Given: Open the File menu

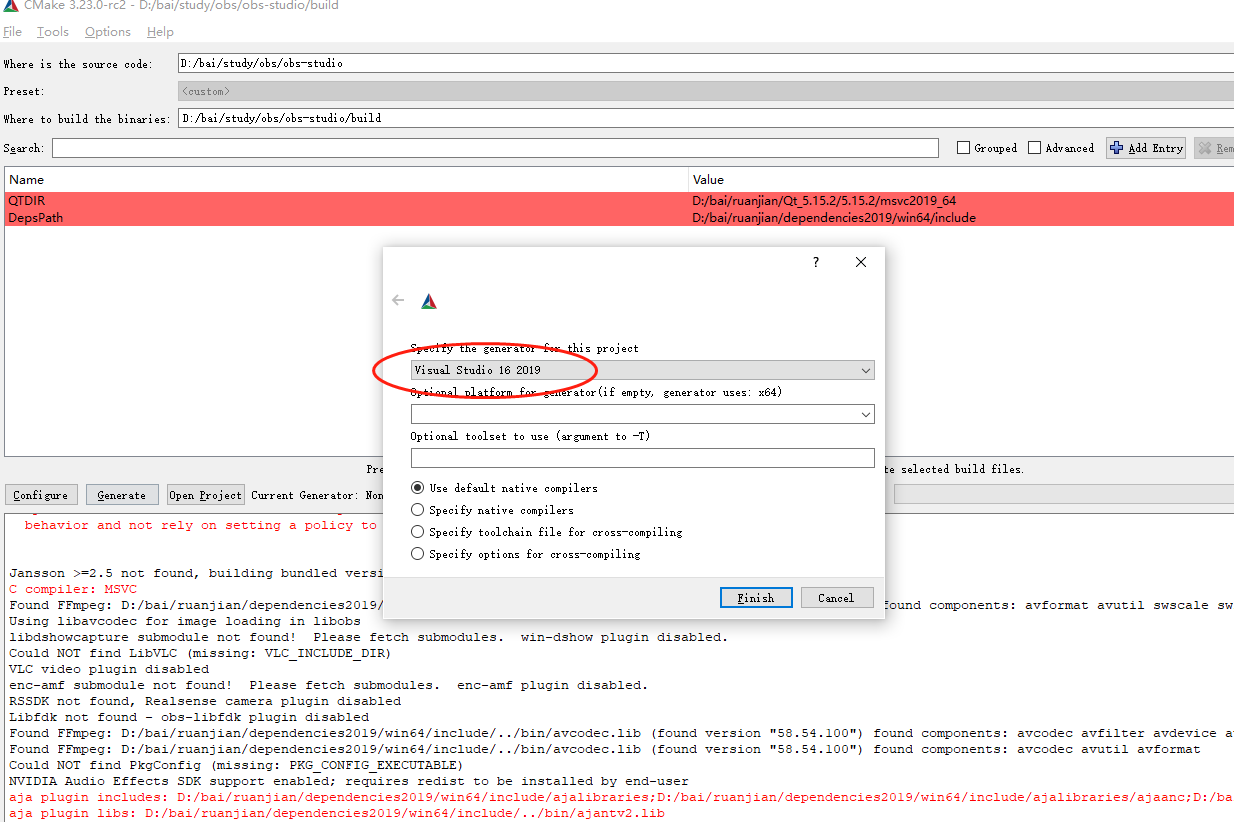Looking at the screenshot, I should [12, 32].
